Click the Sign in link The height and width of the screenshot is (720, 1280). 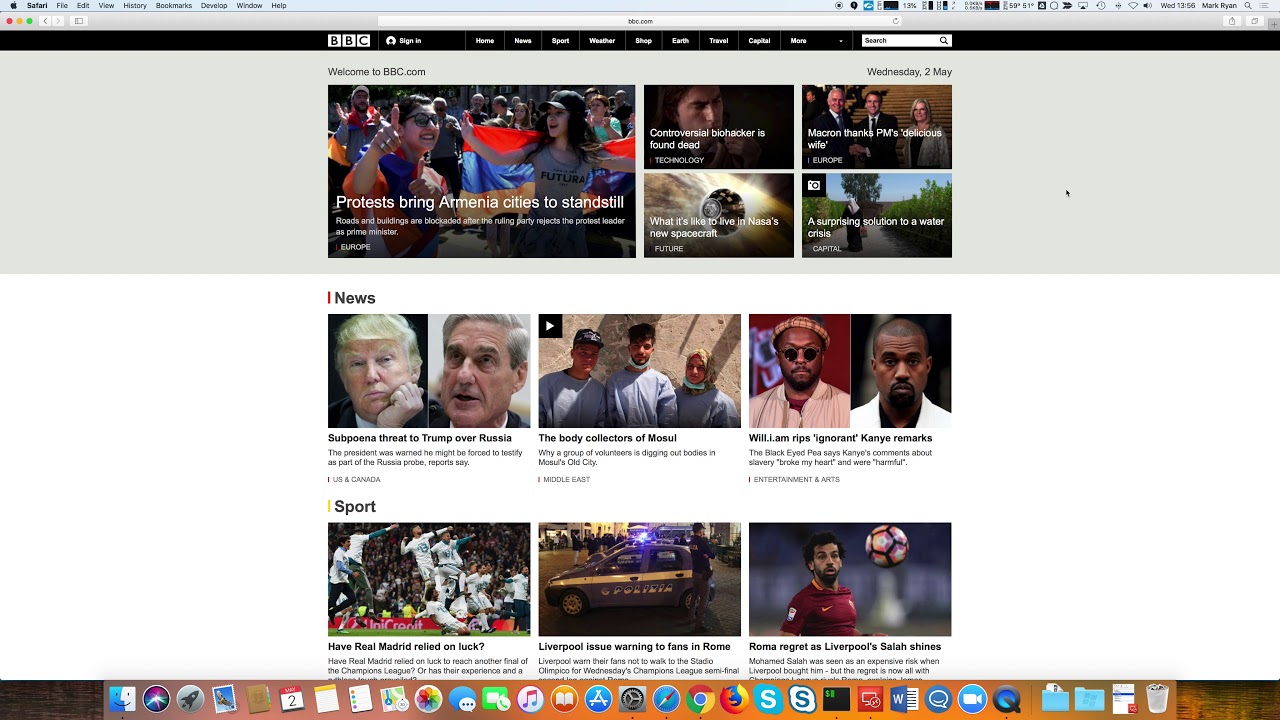[410, 41]
